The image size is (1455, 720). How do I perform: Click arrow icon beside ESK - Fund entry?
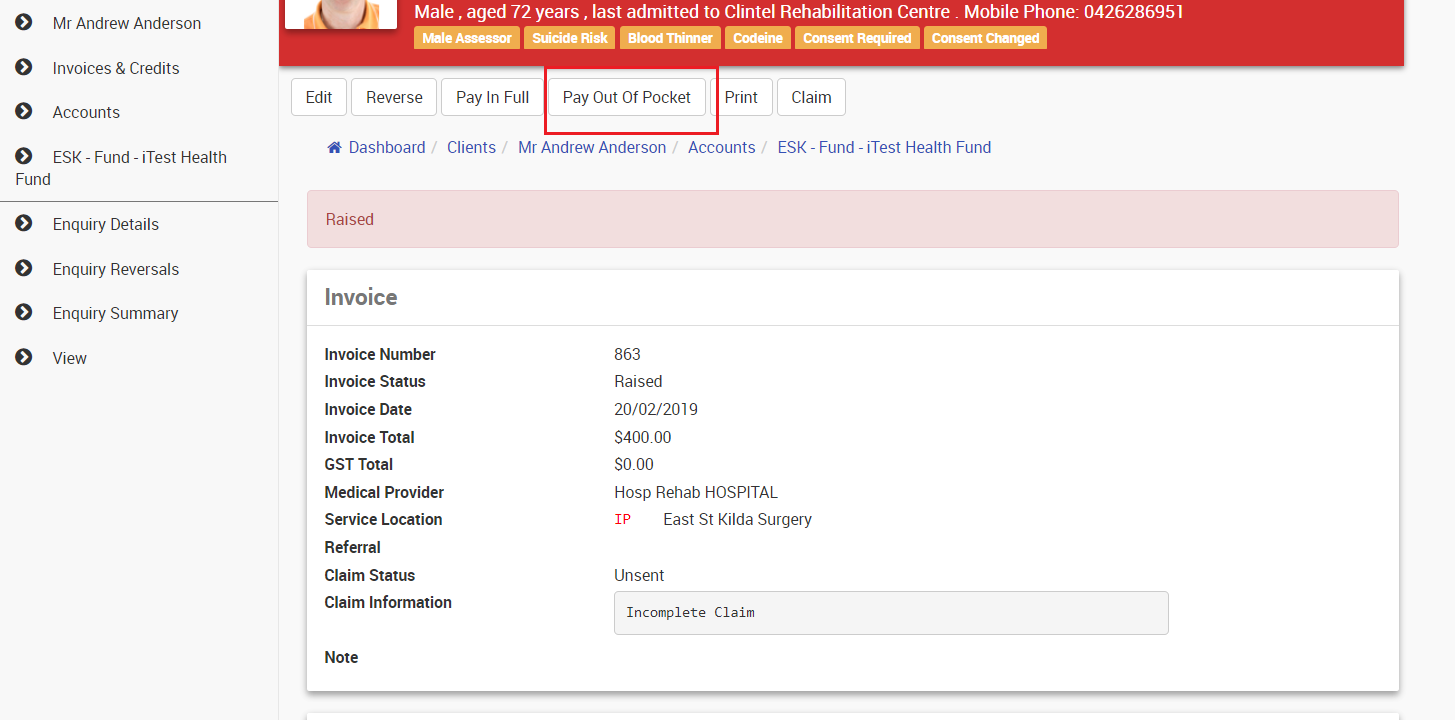[24, 156]
